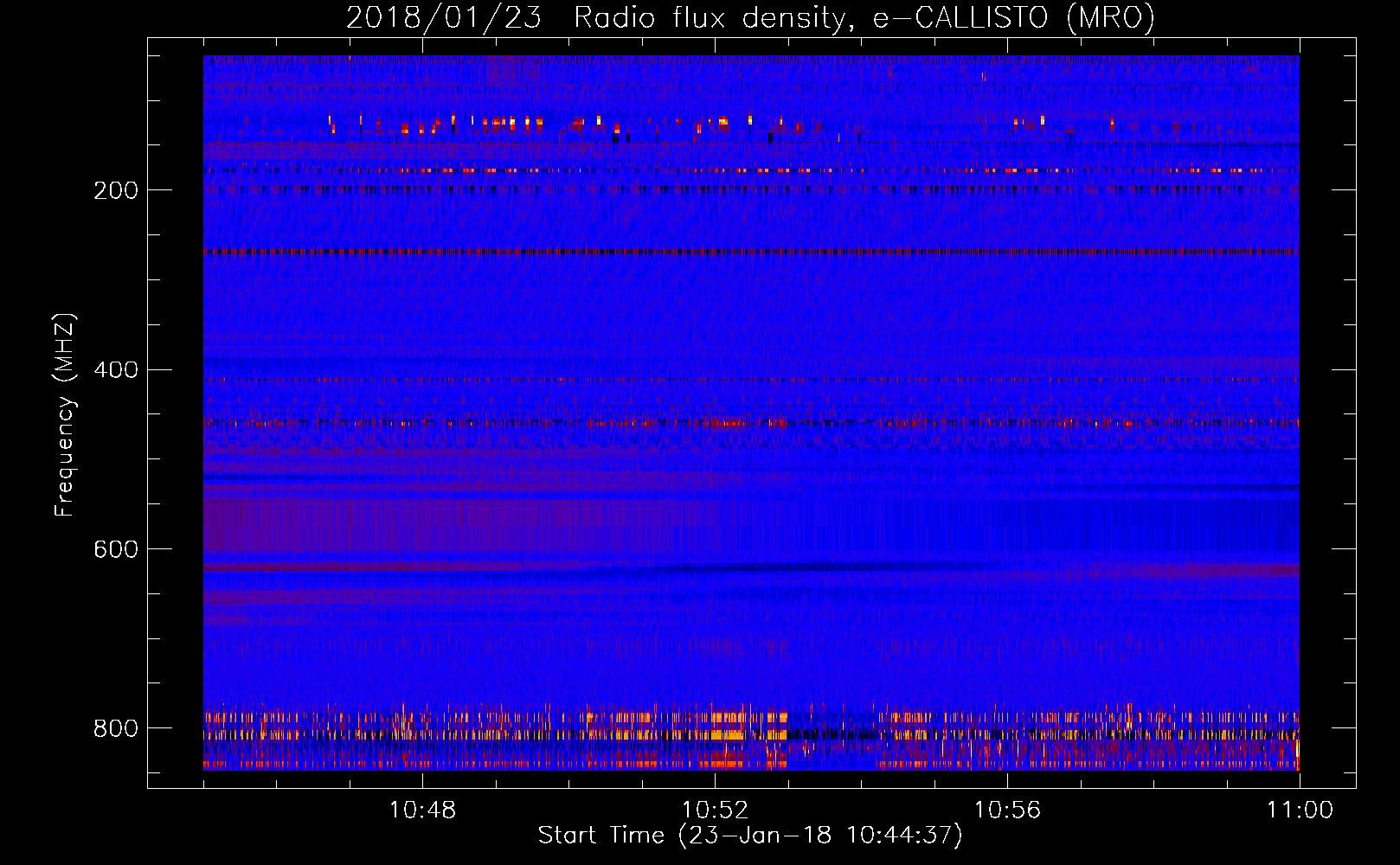The height and width of the screenshot is (865, 1400).
Task: Click the '11:00' time axis label
Action: (x=1300, y=811)
